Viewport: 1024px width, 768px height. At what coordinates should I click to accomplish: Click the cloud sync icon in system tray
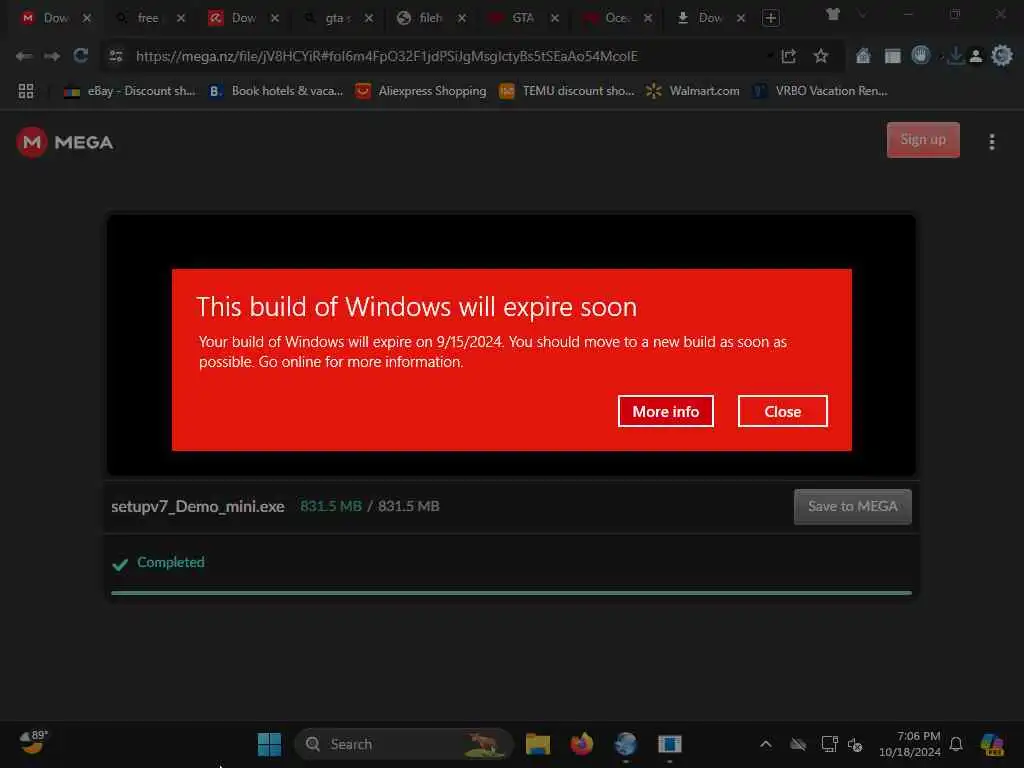798,744
